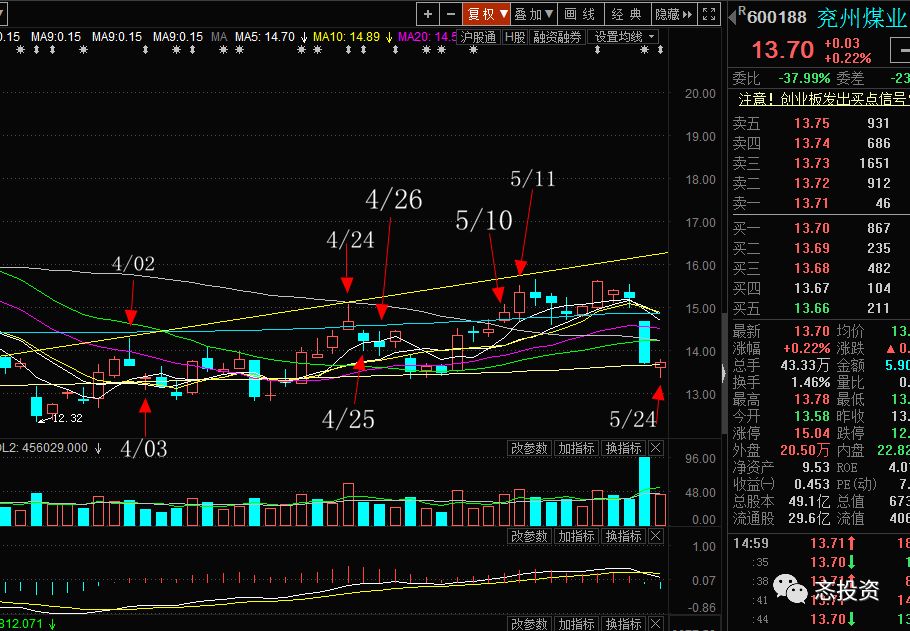Click the arrow after MA5: 14.70
910x631 pixels.
point(304,37)
